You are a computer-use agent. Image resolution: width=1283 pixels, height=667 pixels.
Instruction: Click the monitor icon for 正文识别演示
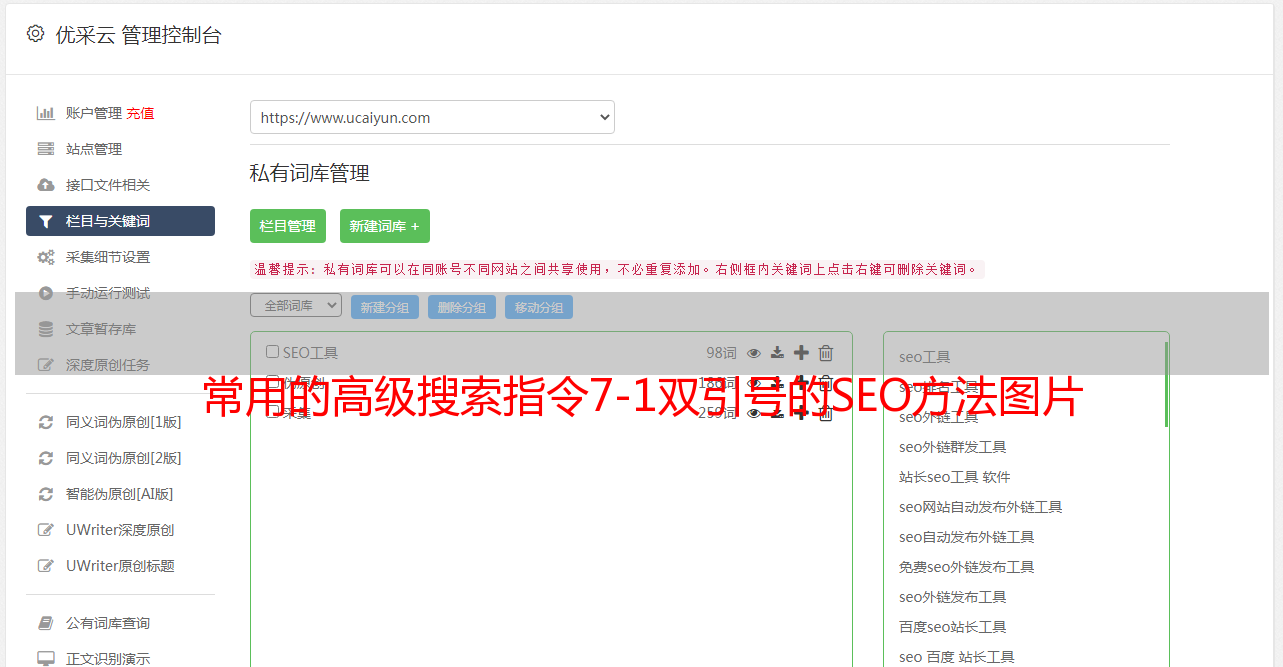46,659
